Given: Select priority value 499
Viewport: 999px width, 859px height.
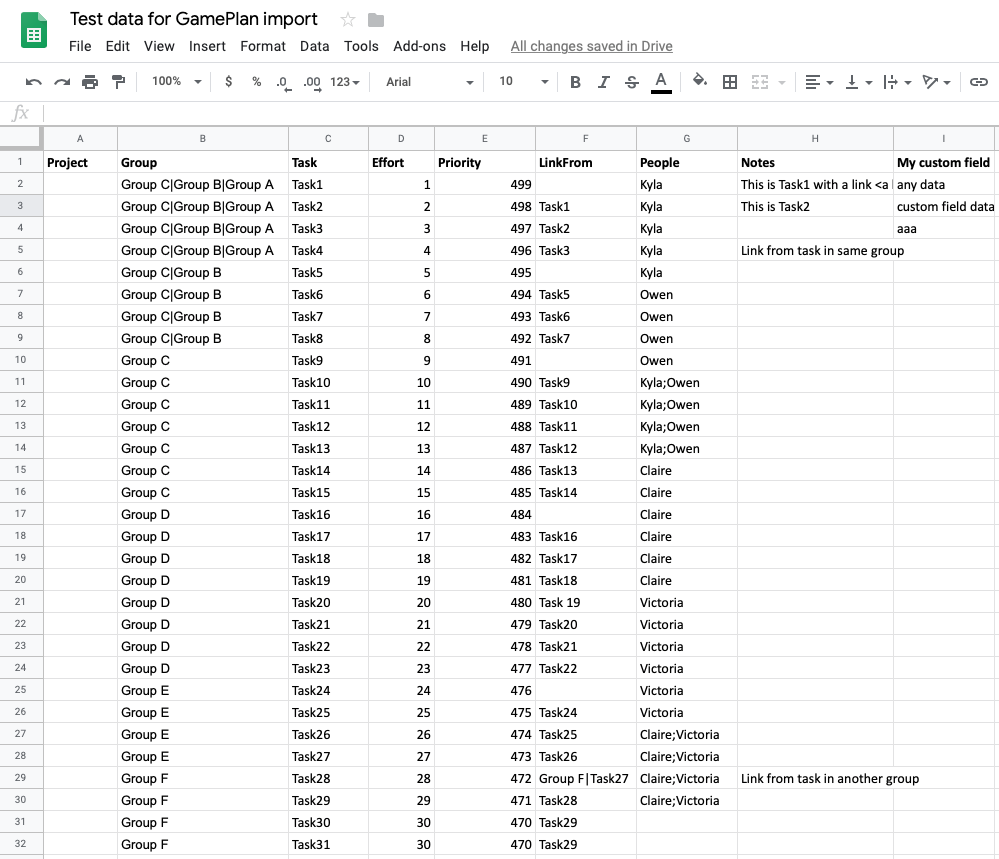Looking at the screenshot, I should [484, 184].
